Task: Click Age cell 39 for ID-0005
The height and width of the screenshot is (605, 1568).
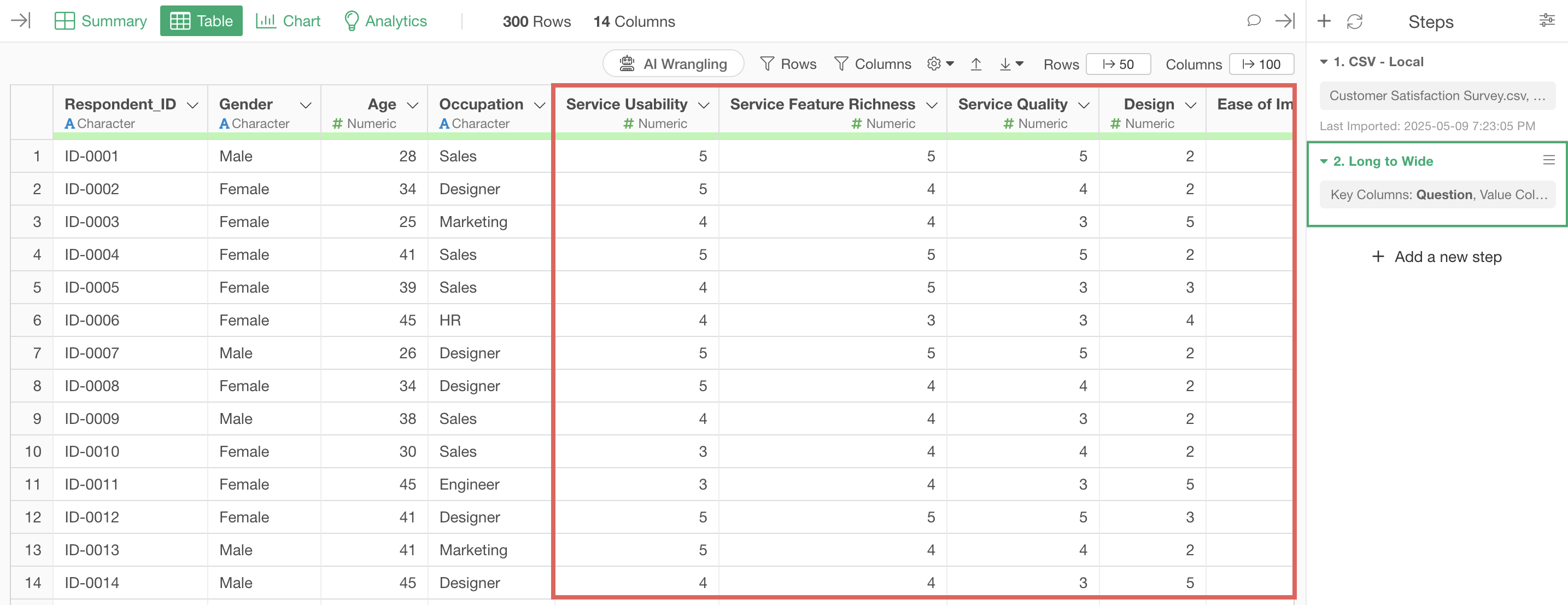Action: 375,288
